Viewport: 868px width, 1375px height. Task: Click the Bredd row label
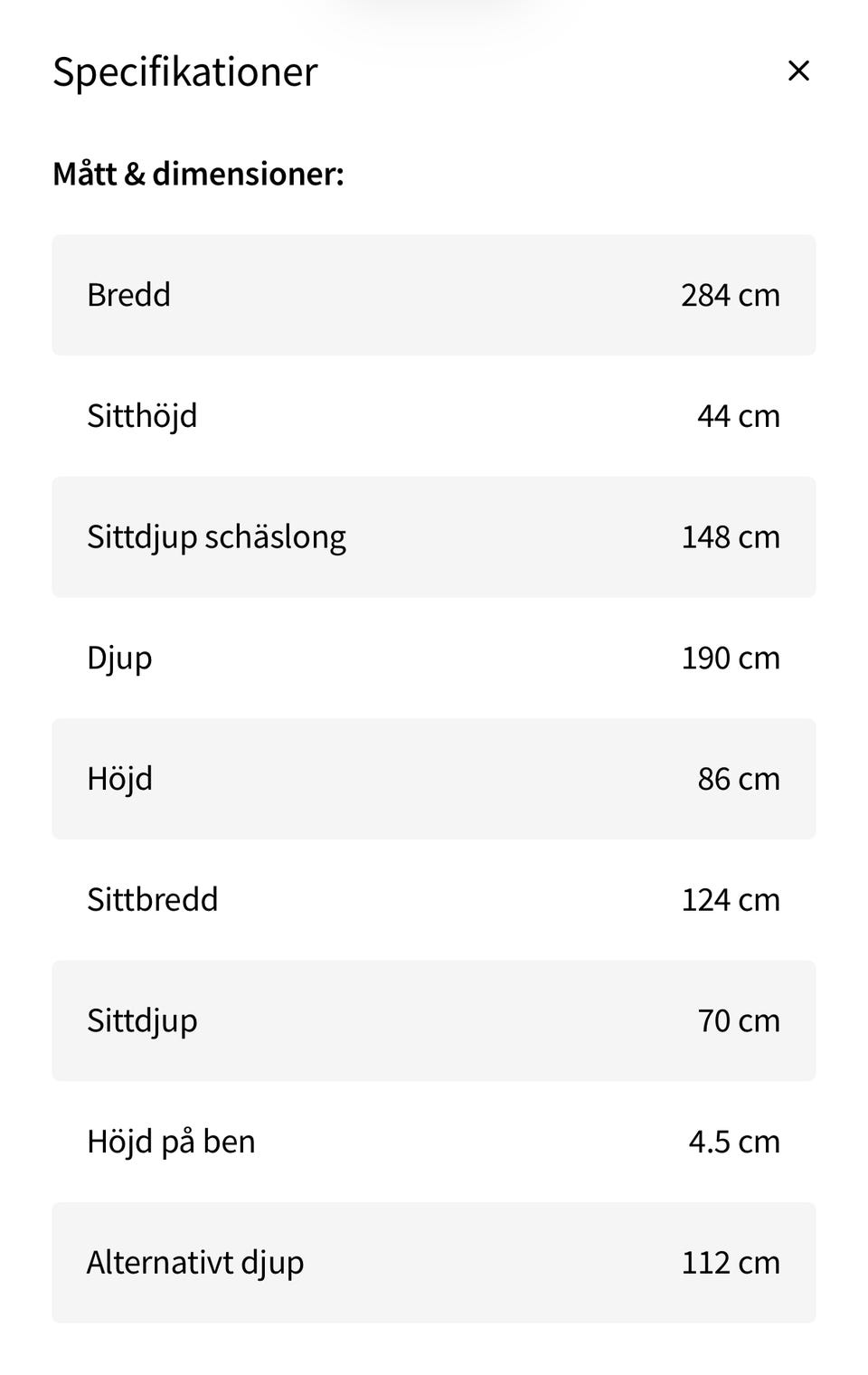coord(128,295)
